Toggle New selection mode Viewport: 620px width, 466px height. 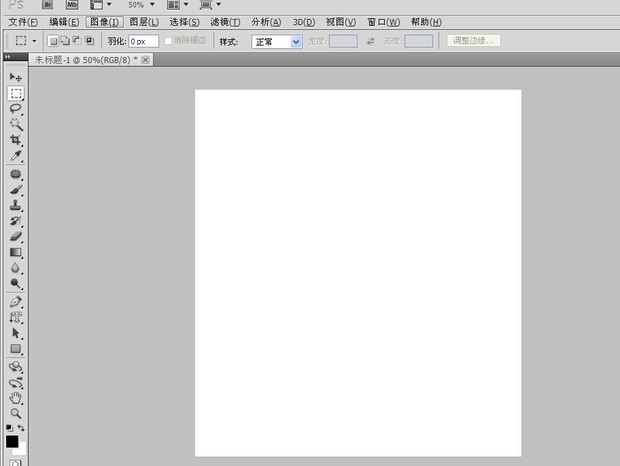click(x=53, y=41)
